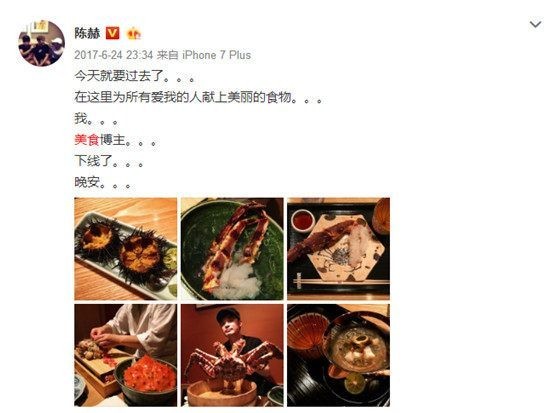Image resolution: width=557 pixels, height=413 pixels.
Task: Click the 下线了 text line
Action: pyautogui.click(x=109, y=161)
